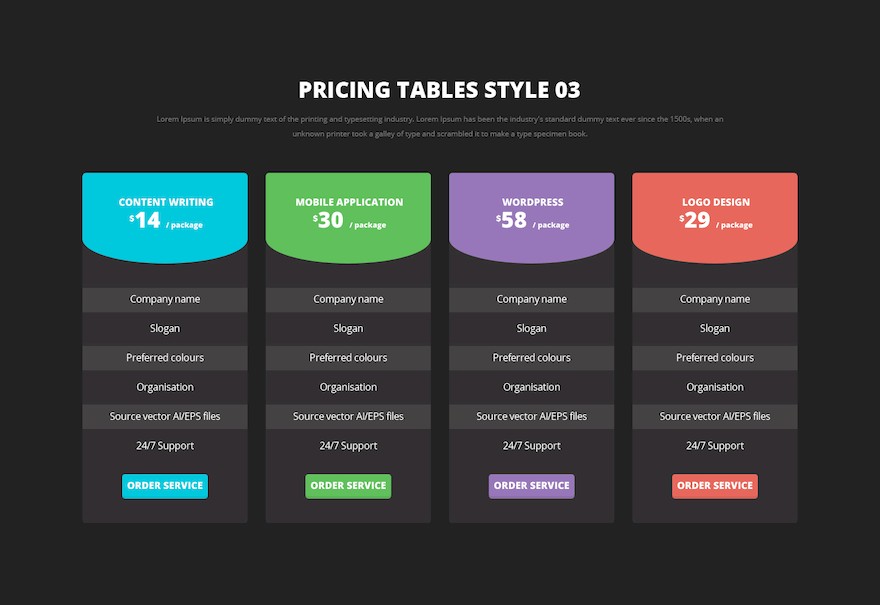Click red Order Service for Logo Design
This screenshot has height=605, width=880.
coord(714,486)
